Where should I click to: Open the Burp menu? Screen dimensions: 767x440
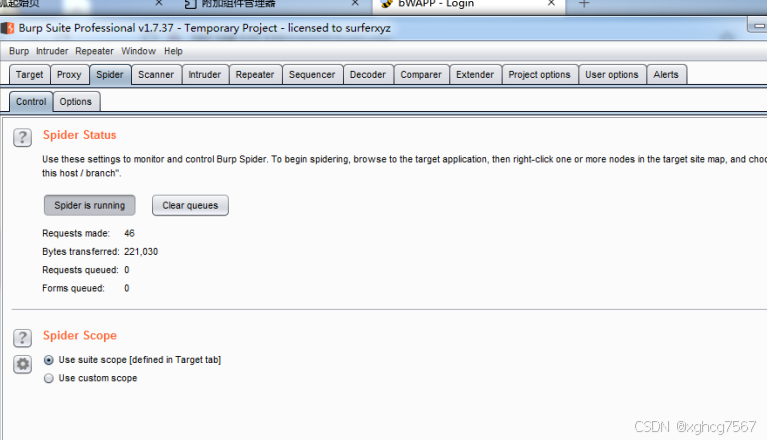click(19, 51)
